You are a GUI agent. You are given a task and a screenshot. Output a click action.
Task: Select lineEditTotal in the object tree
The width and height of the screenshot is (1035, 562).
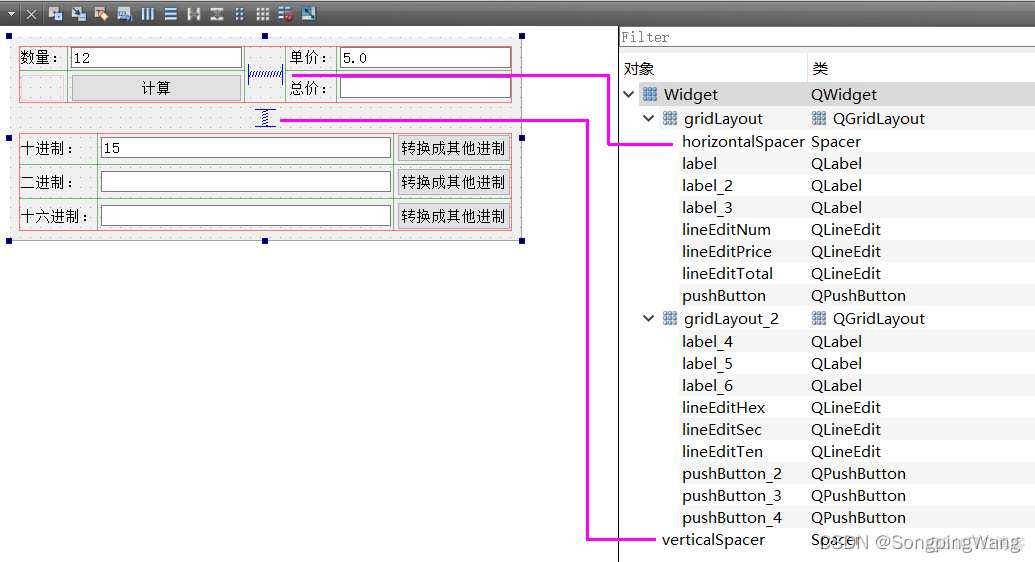point(727,273)
